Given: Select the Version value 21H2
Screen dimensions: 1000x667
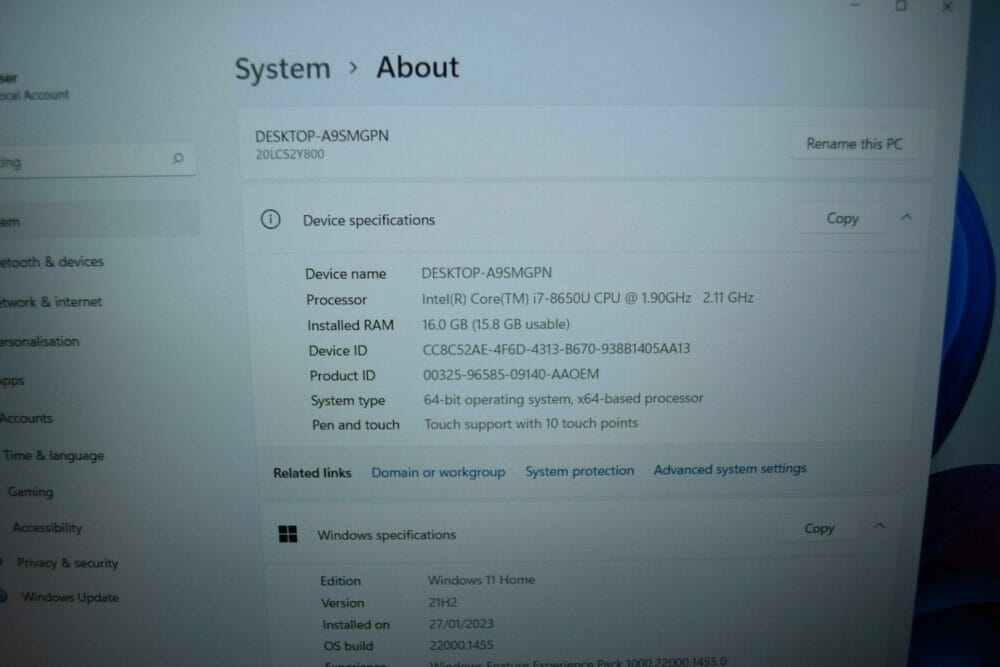Looking at the screenshot, I should pos(443,602).
